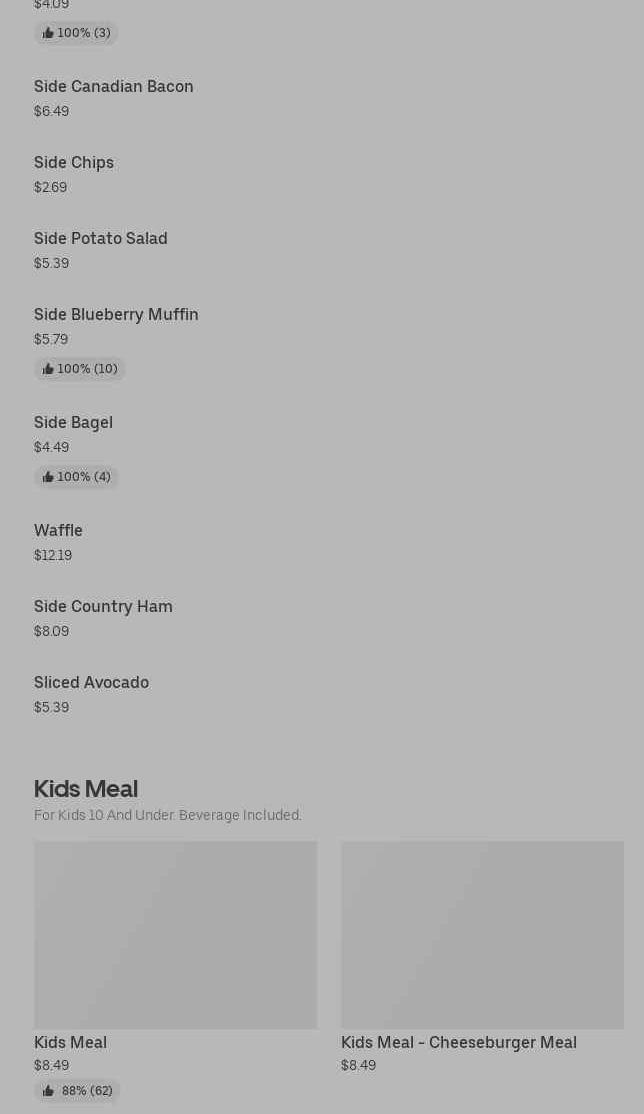Screen dimensions: 644x1114
Task: Click the 100% (4) rating badge
Action: [76, 477]
